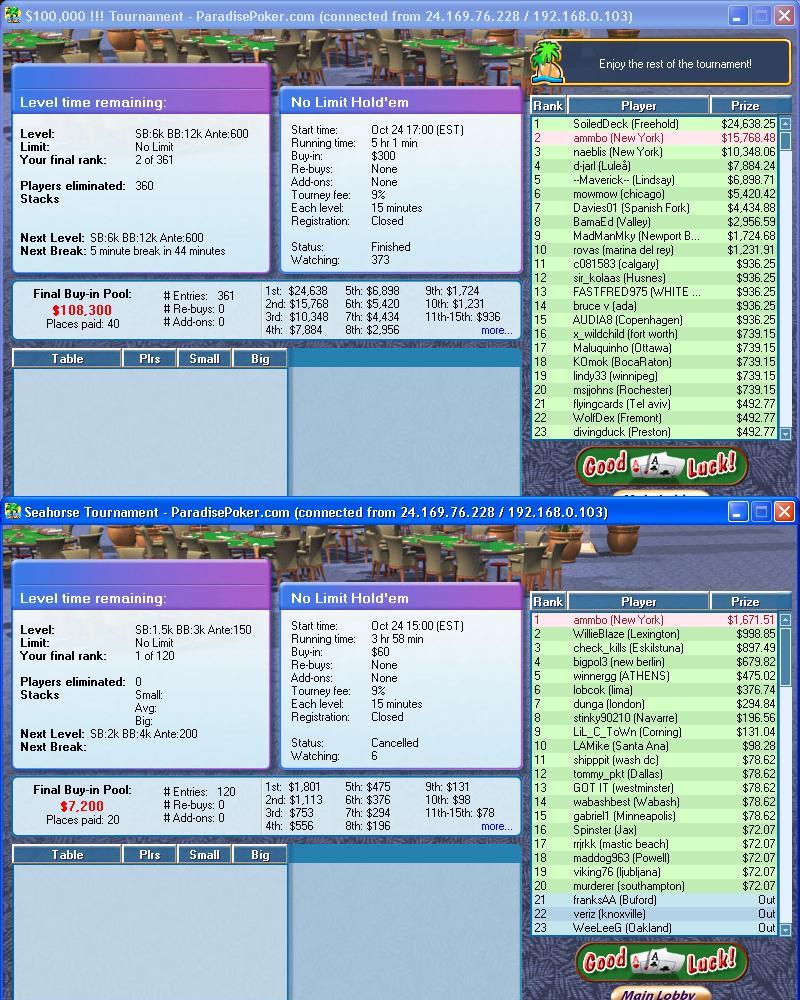Click $108,300 Final Buy-in Pool amount

(x=82, y=310)
